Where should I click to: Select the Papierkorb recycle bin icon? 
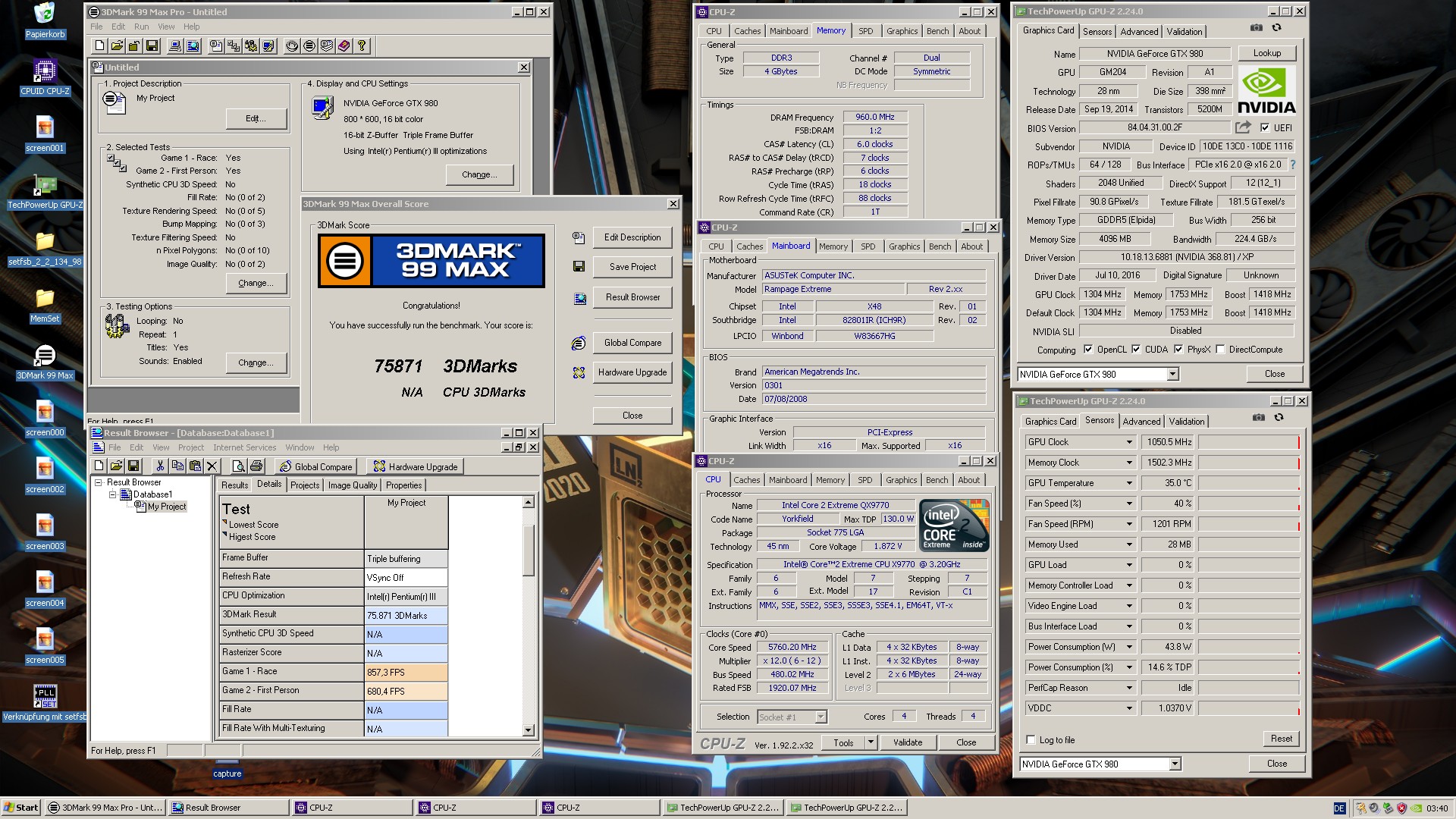(45, 20)
